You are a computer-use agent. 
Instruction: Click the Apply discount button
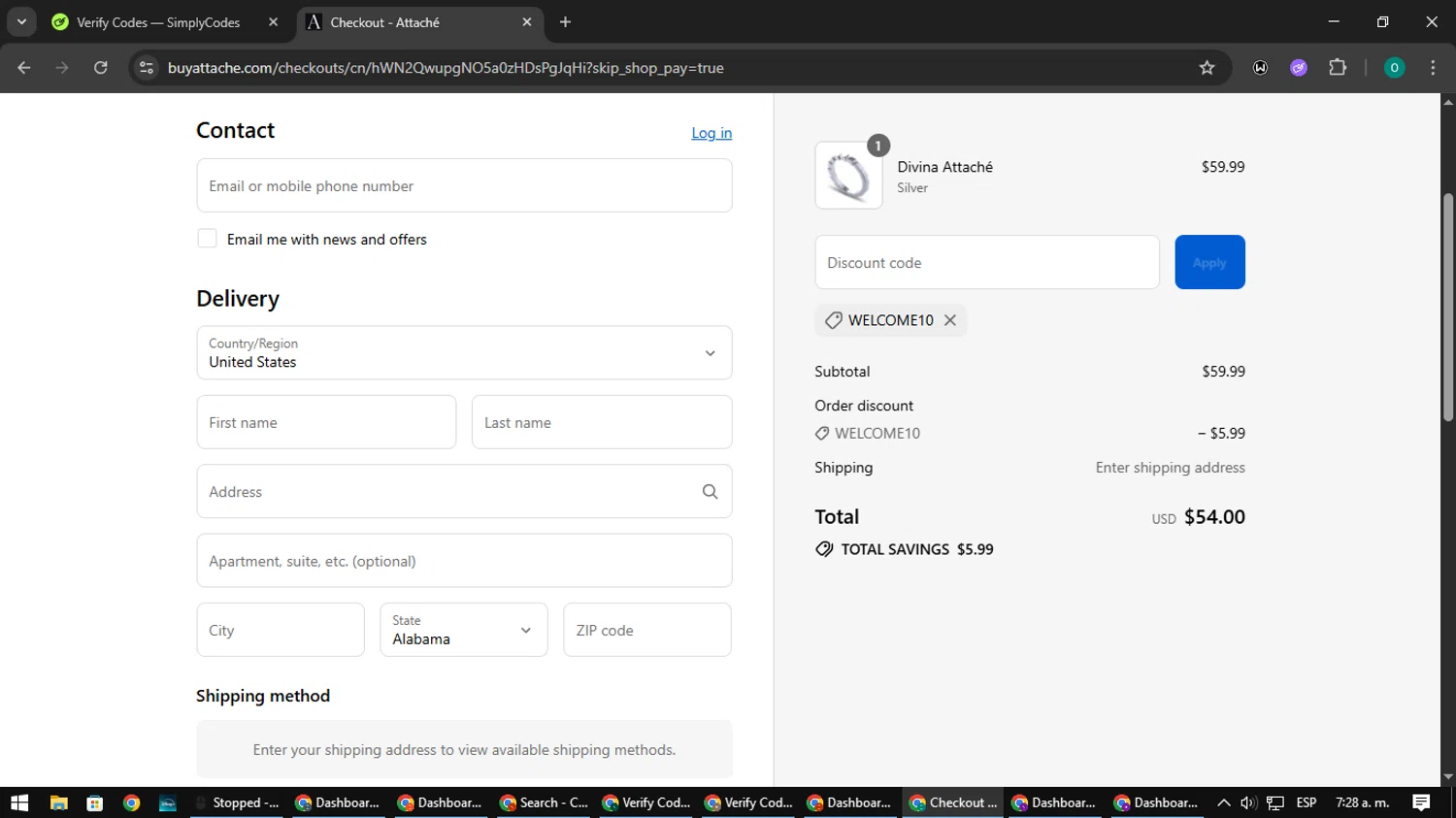pyautogui.click(x=1209, y=262)
